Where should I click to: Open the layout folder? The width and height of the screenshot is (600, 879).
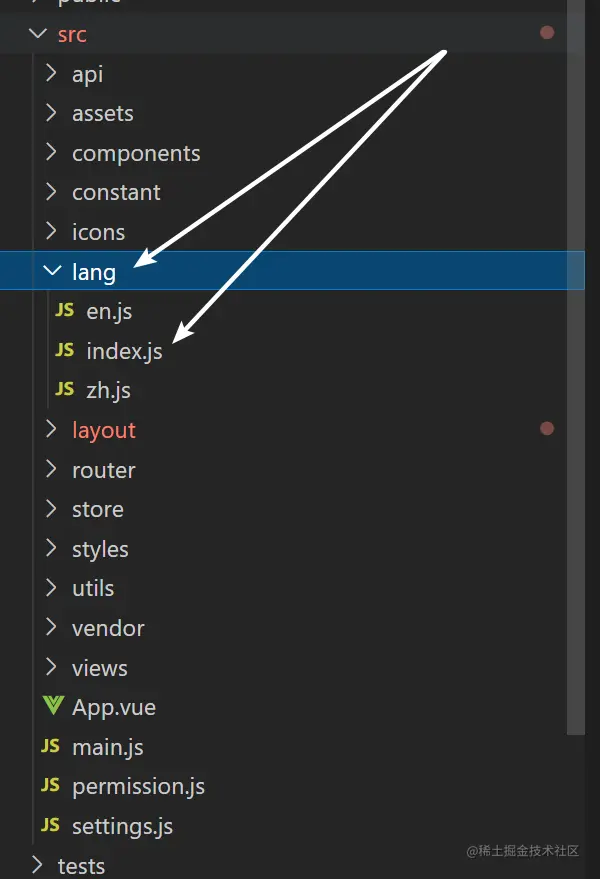pos(103,430)
